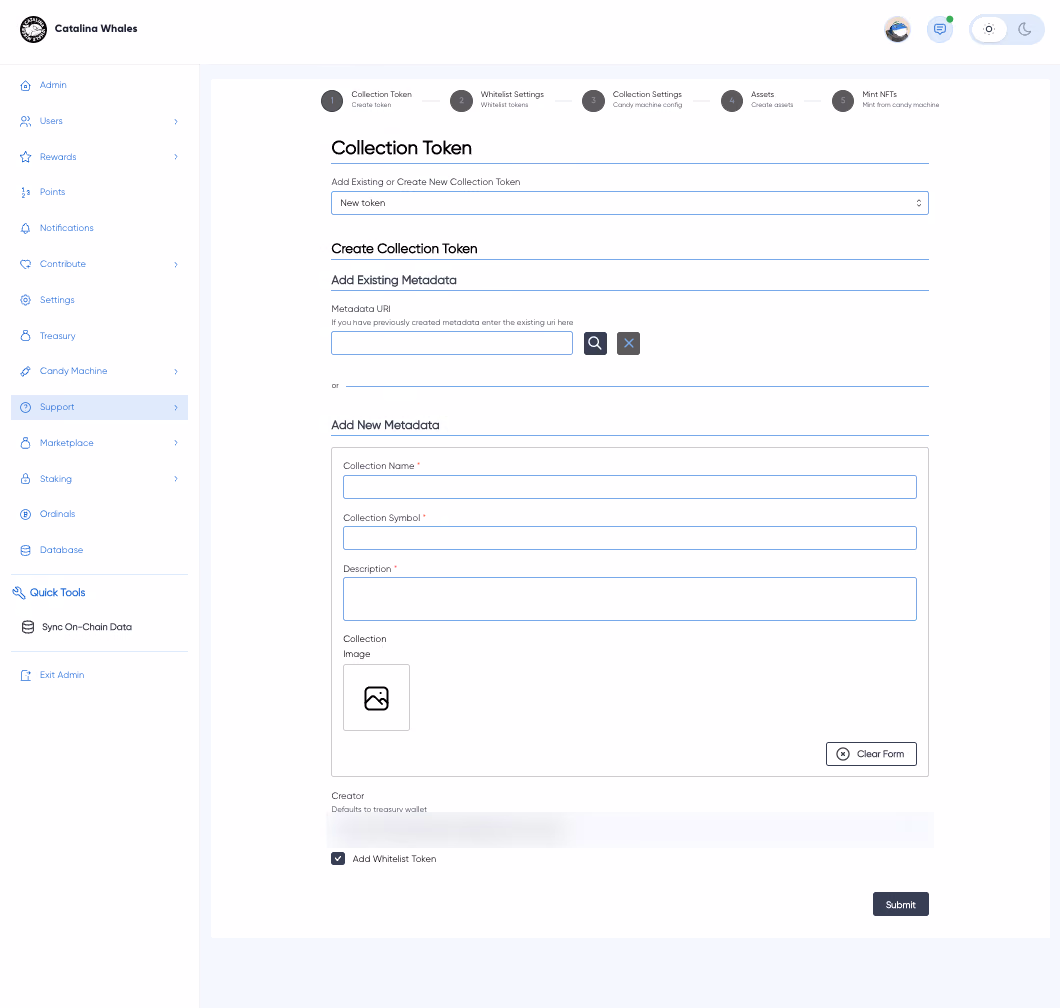Go to step 2 Whitelist Settings
The height and width of the screenshot is (1008, 1060).
click(498, 100)
